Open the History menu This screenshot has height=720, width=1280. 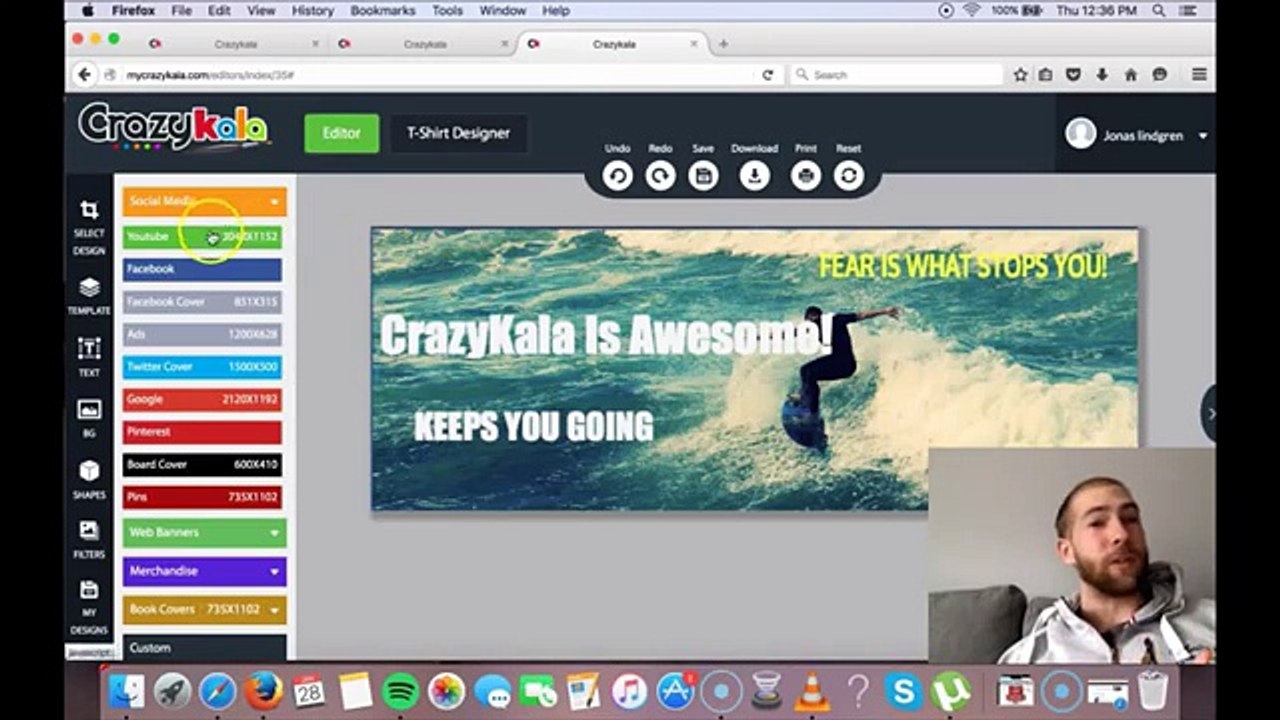[312, 10]
